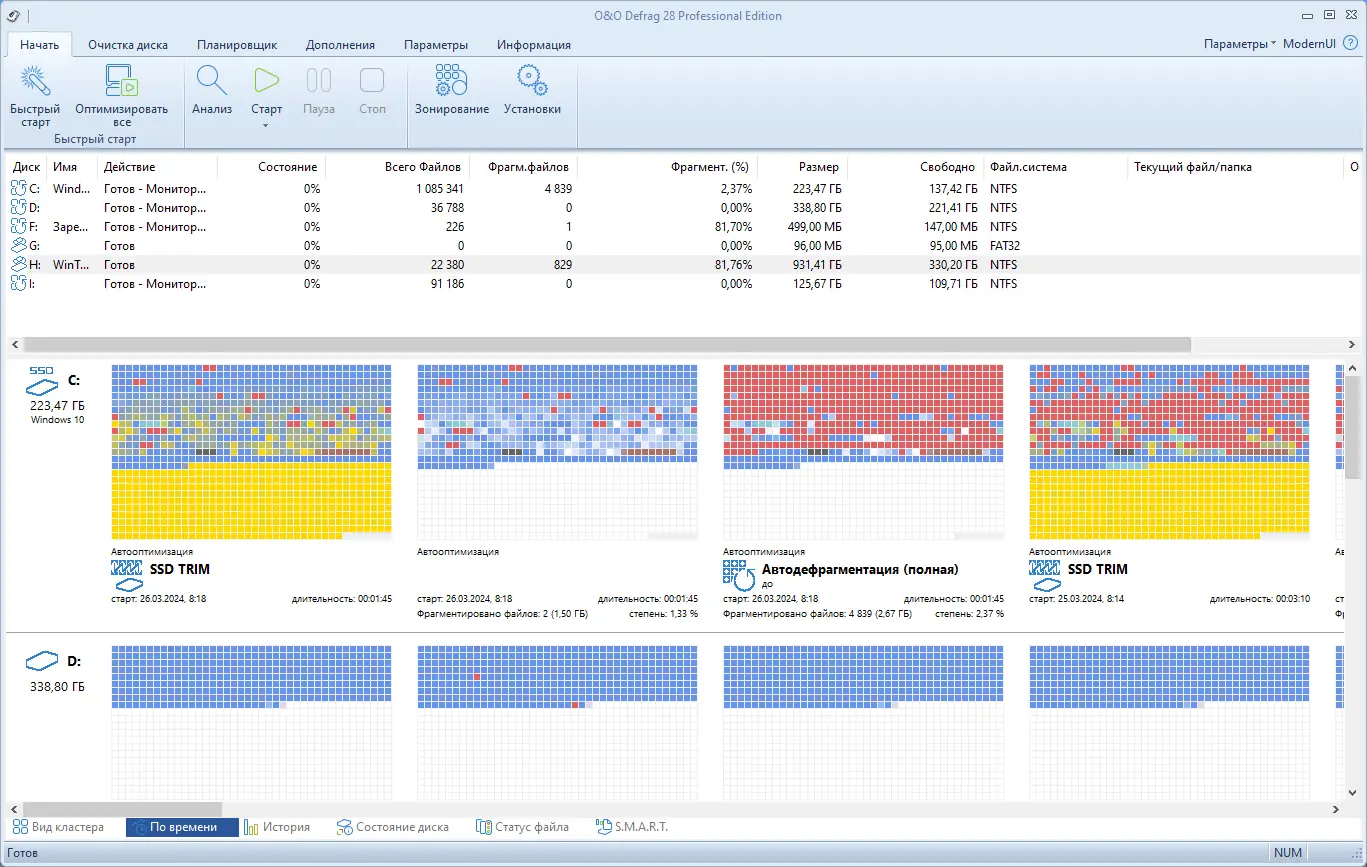1367x867 pixels.
Task: View the S.M.A.R.T. tab
Action: tap(632, 827)
